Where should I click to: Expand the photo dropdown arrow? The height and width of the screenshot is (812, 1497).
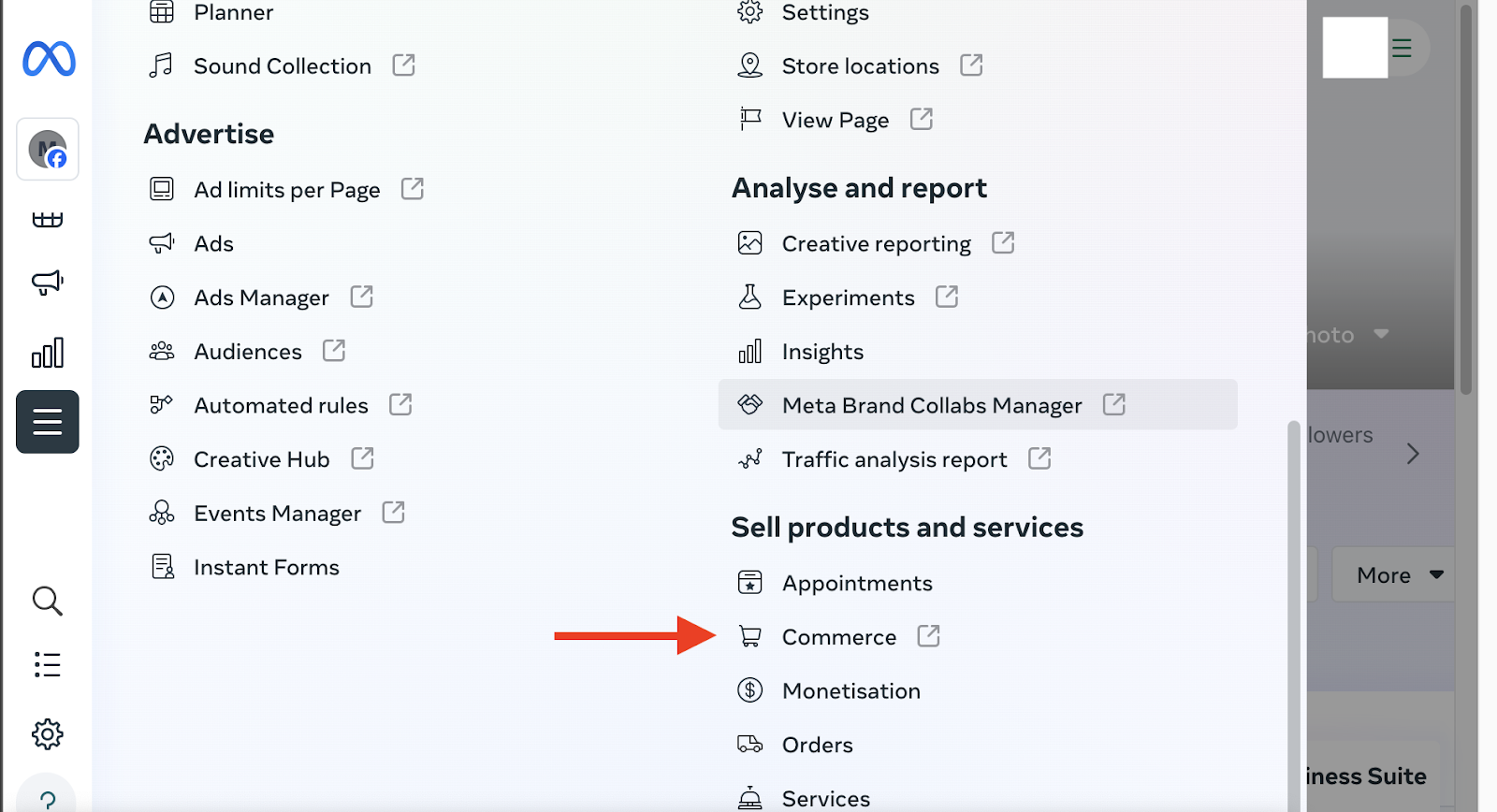(x=1381, y=334)
